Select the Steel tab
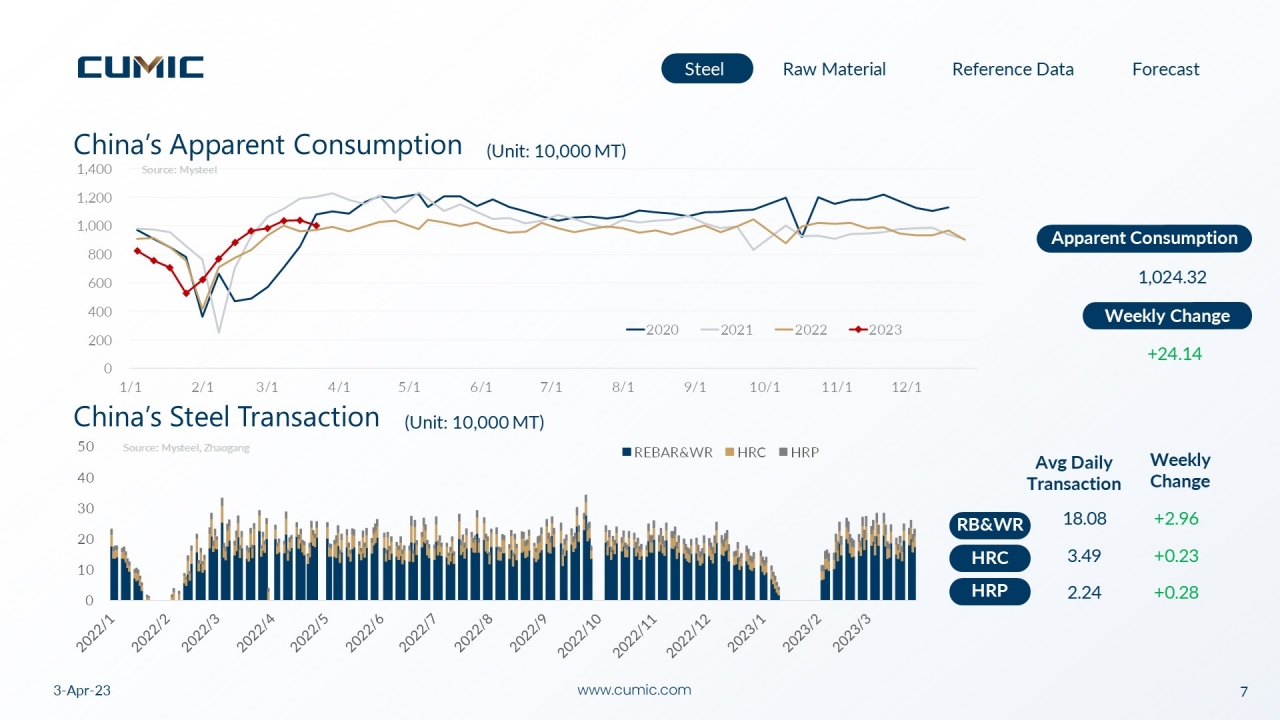The image size is (1280, 720). 707,69
